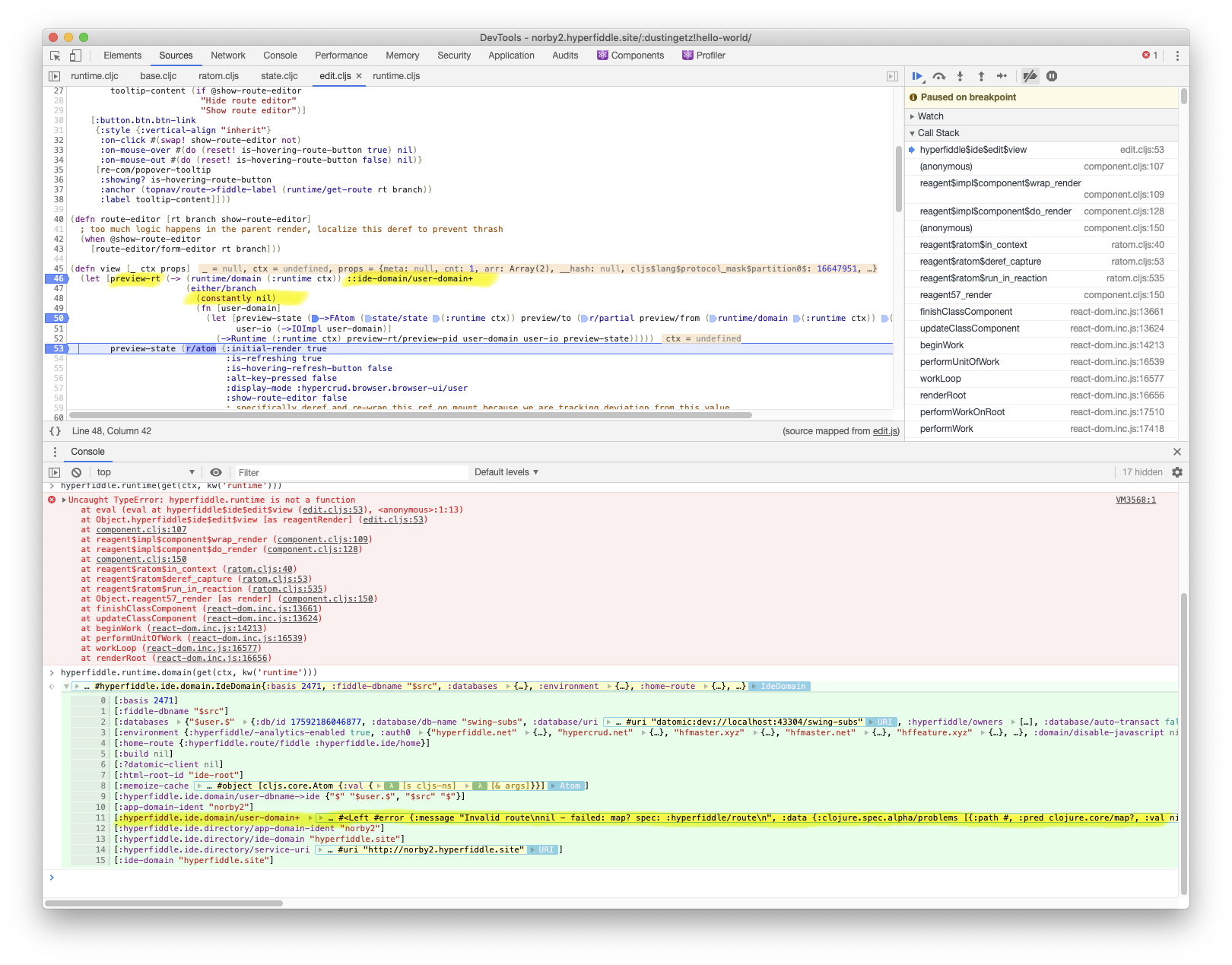Open the Default levels dropdown
The height and width of the screenshot is (965, 1232).
(x=506, y=472)
